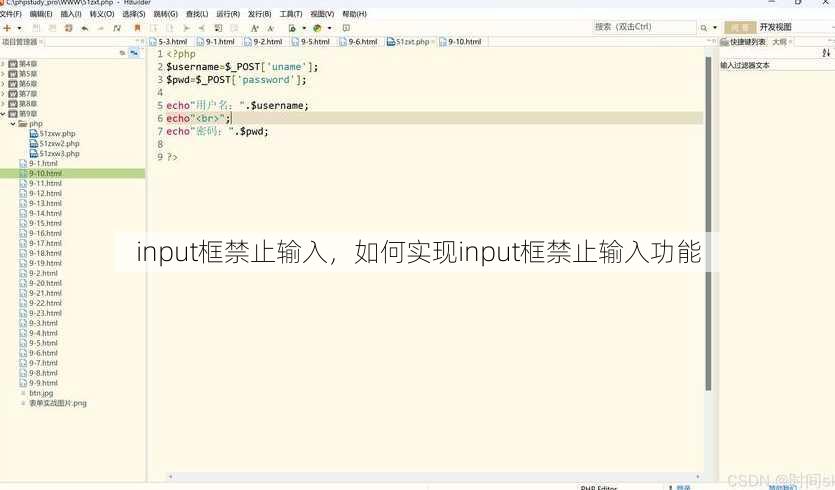Click the 搜索 (双击Ctrl) search field
835x490 pixels.
click(x=644, y=27)
